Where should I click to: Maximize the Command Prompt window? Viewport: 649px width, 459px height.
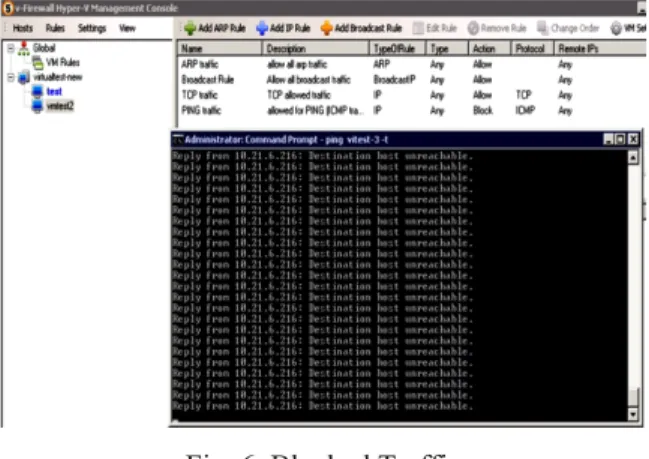pyautogui.click(x=620, y=139)
